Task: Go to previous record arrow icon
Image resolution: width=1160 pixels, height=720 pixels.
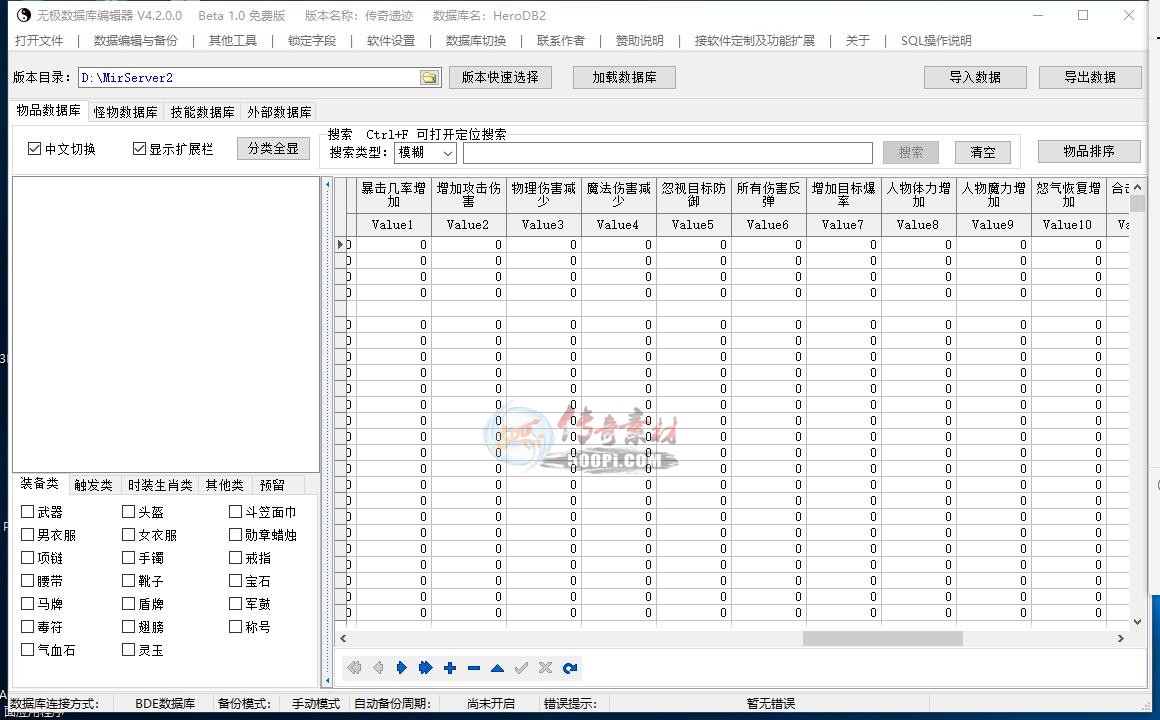Action: (x=378, y=668)
